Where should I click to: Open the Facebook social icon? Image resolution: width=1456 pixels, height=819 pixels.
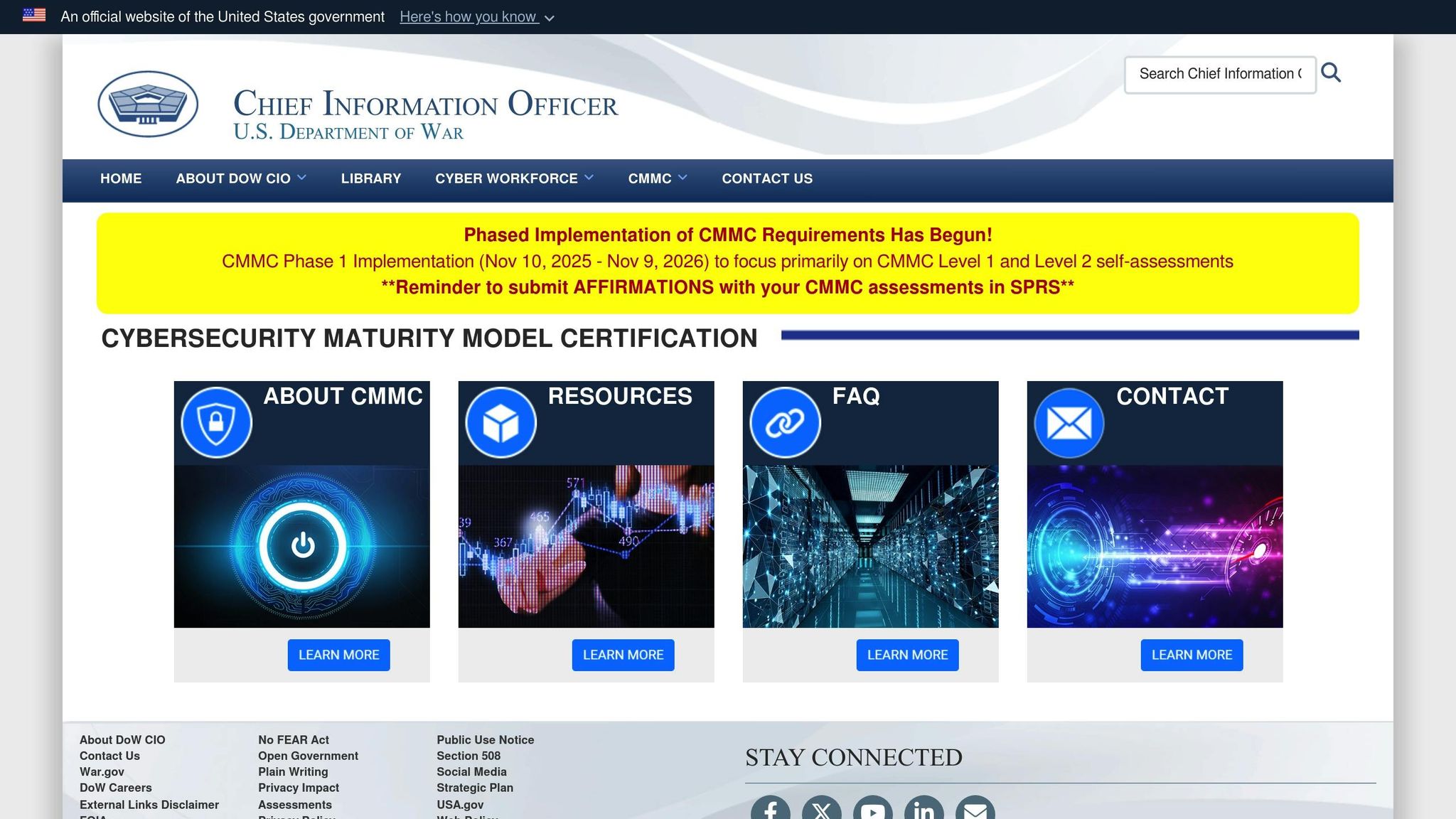771,810
